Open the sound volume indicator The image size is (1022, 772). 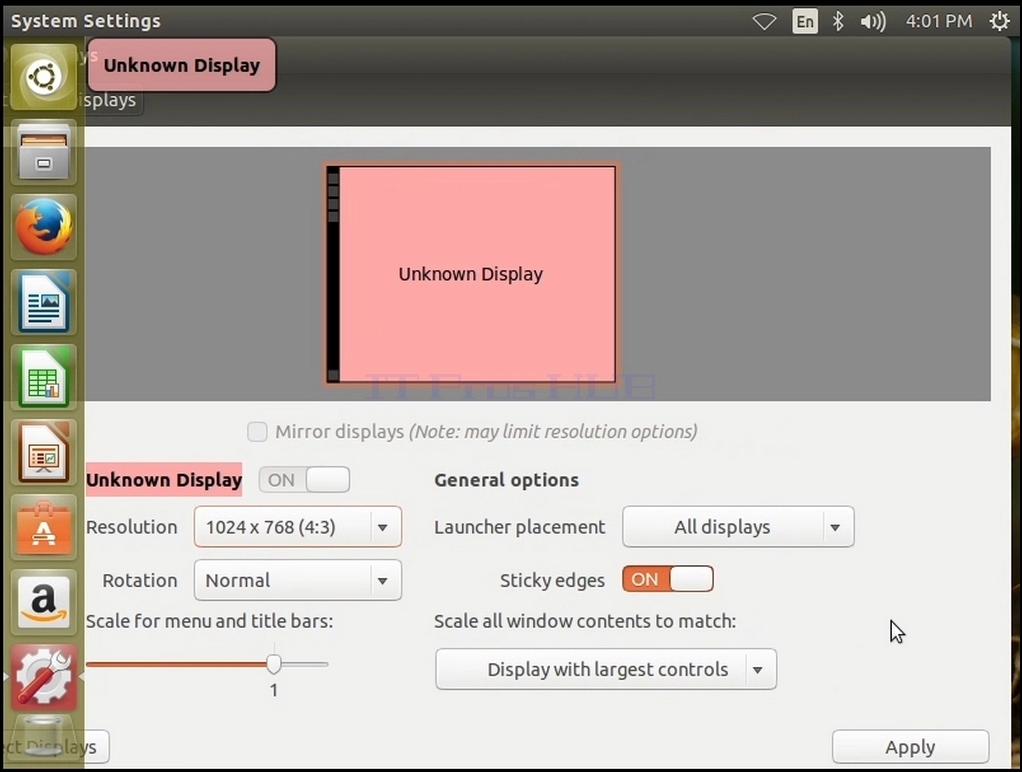click(x=873, y=22)
